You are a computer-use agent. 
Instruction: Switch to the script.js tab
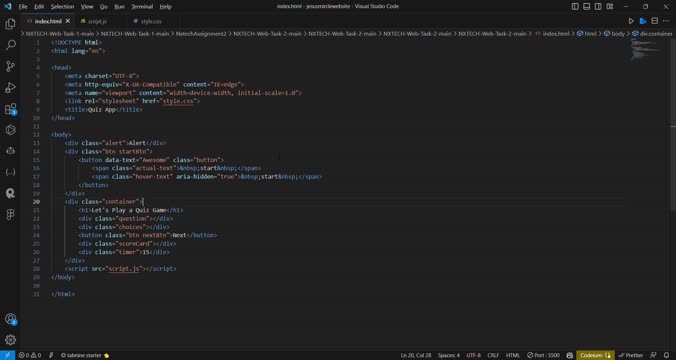pos(97,21)
